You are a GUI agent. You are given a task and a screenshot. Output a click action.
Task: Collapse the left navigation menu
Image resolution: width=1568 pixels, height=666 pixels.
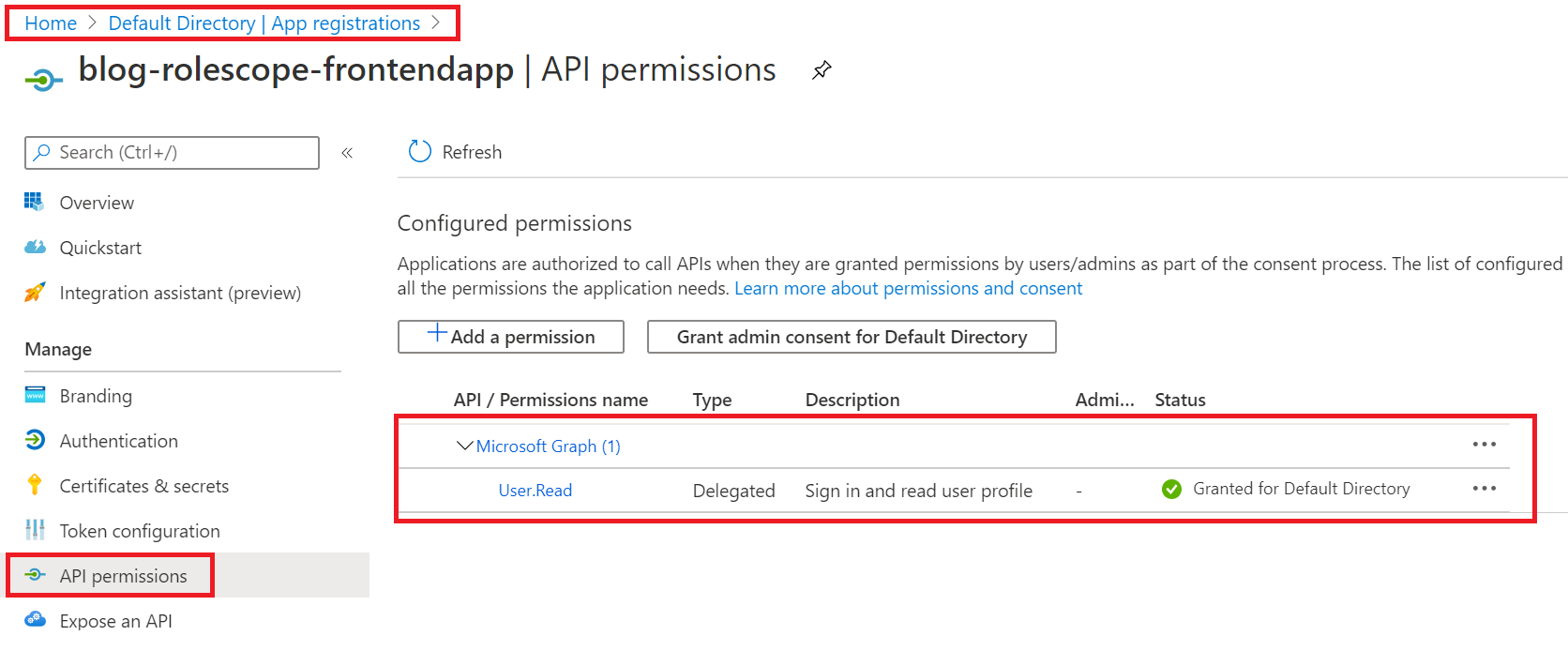[x=347, y=153]
